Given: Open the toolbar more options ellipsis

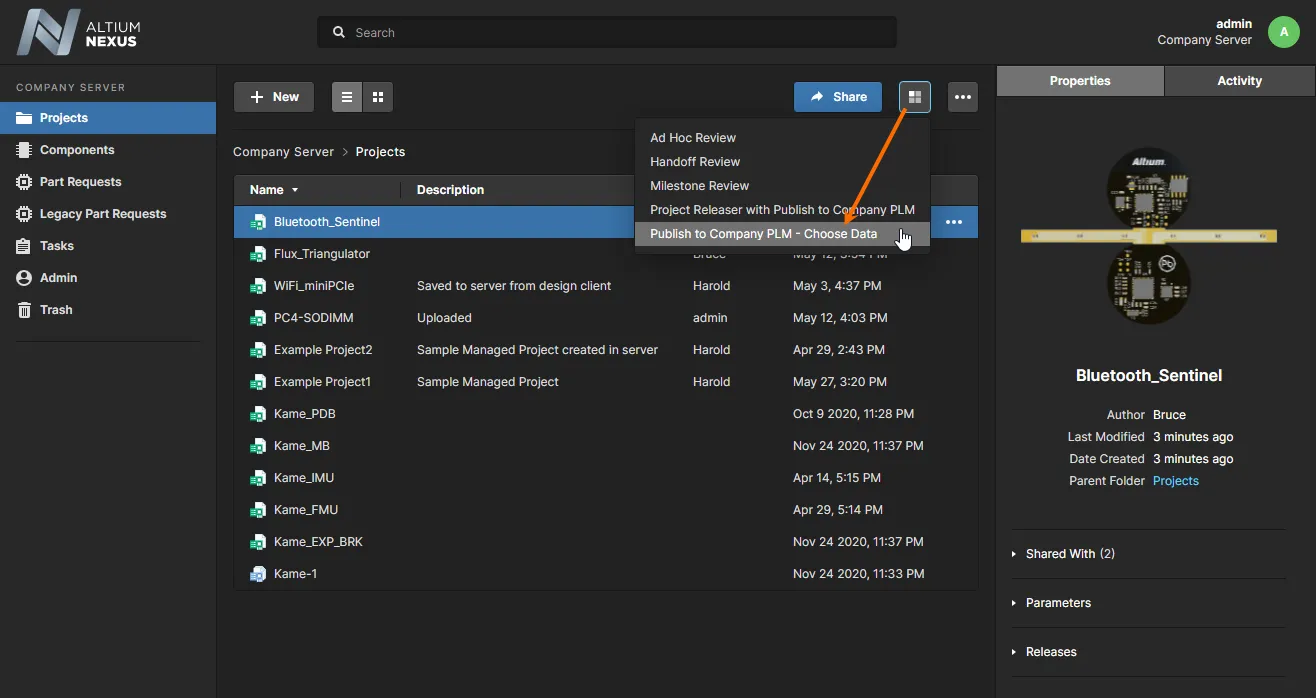Looking at the screenshot, I should pos(963,97).
